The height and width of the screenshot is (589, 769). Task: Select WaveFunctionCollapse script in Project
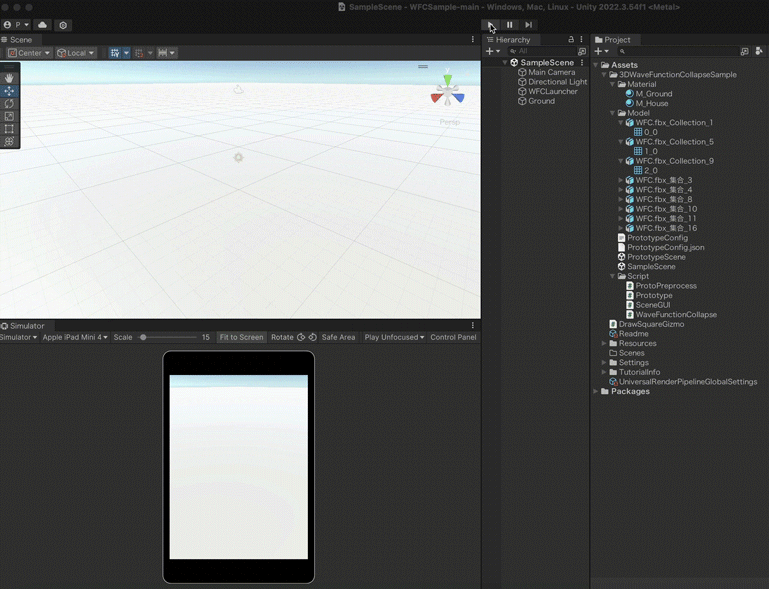(x=675, y=314)
